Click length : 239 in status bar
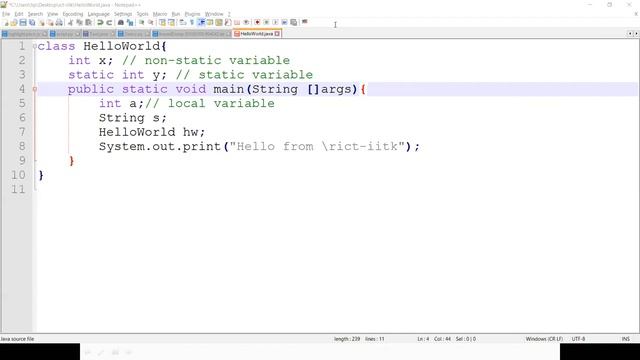 click(x=347, y=339)
